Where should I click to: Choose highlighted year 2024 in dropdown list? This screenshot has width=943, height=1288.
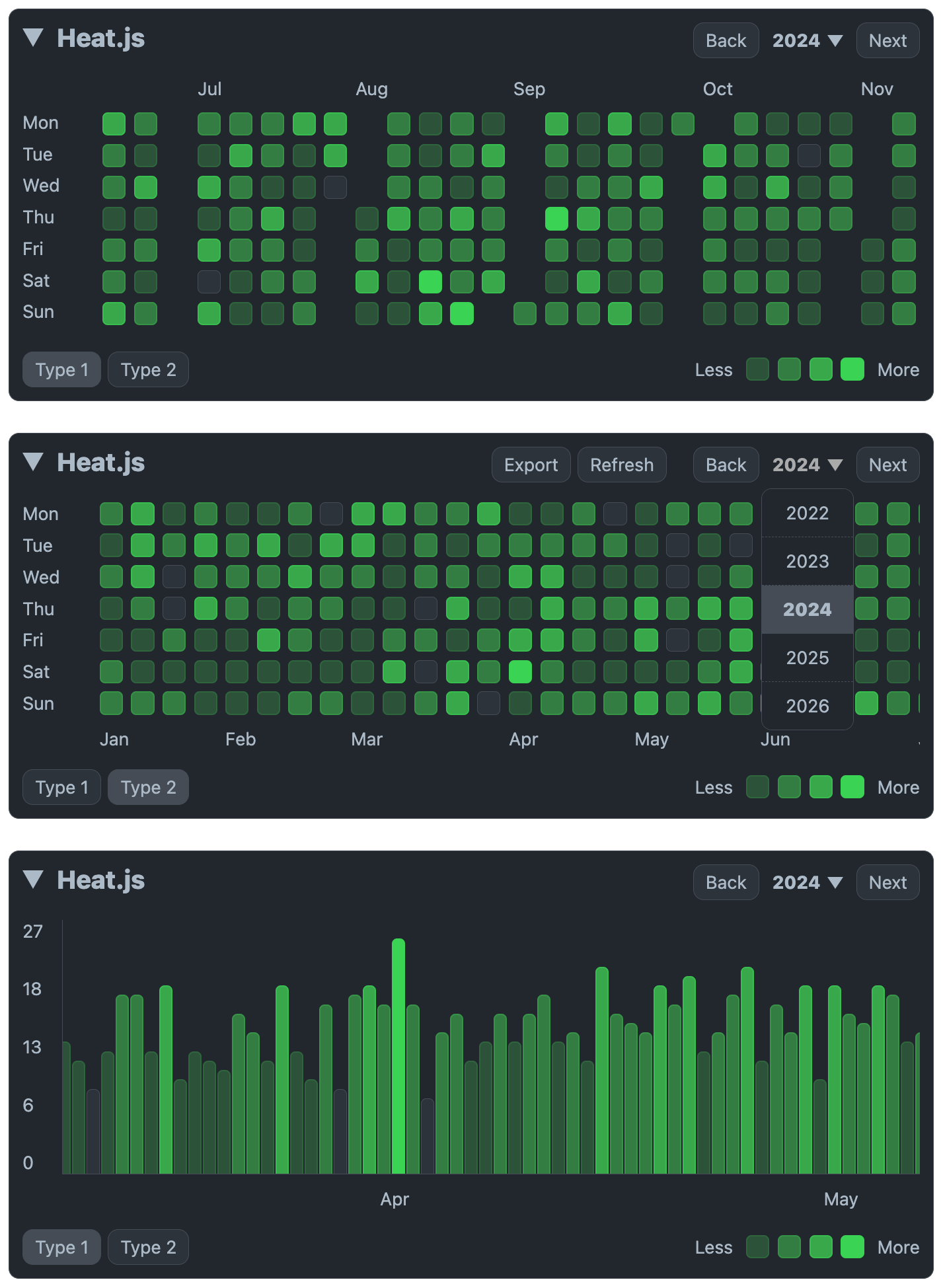point(808,609)
